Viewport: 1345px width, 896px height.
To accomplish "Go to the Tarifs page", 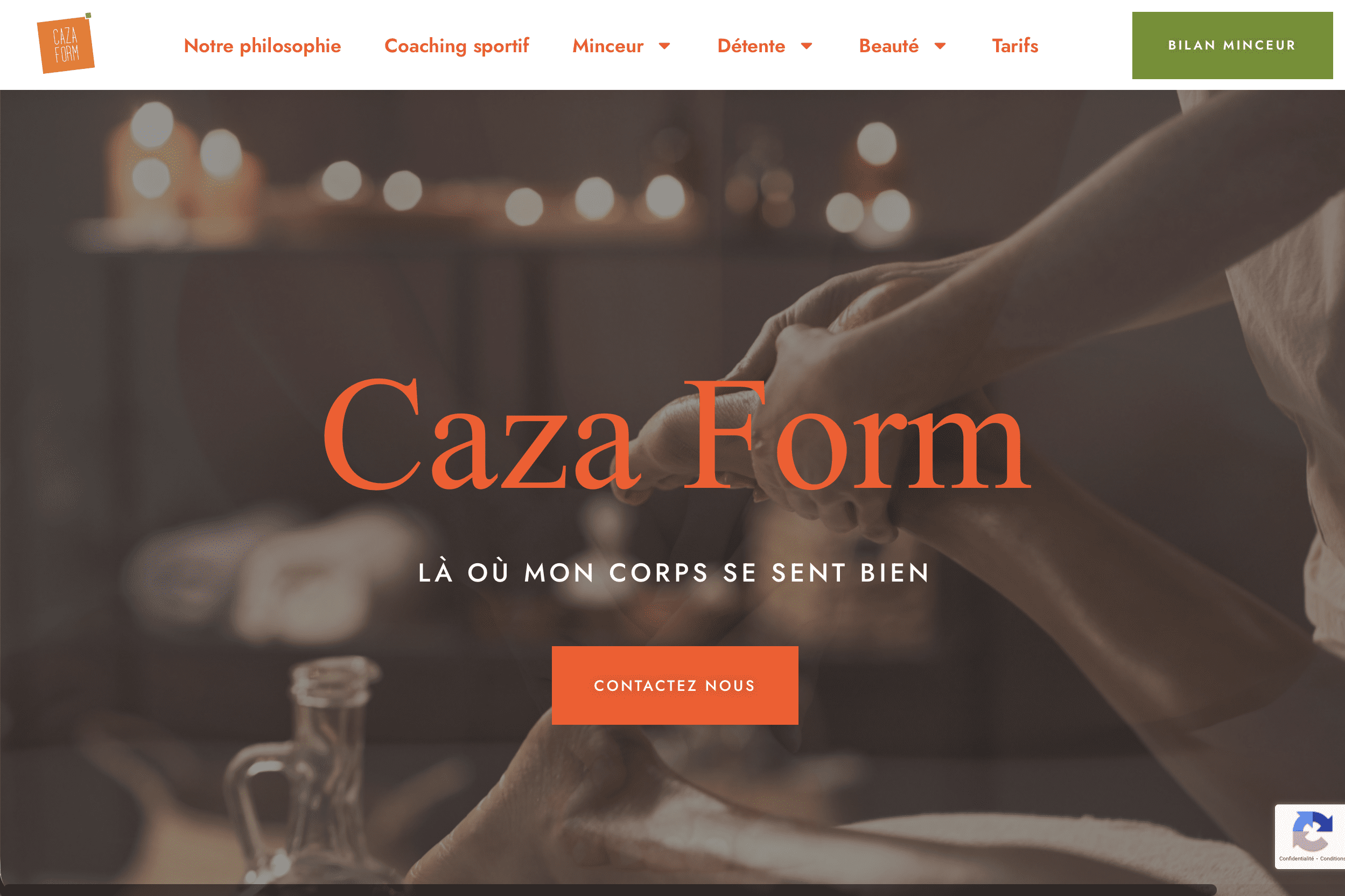I will point(1015,46).
